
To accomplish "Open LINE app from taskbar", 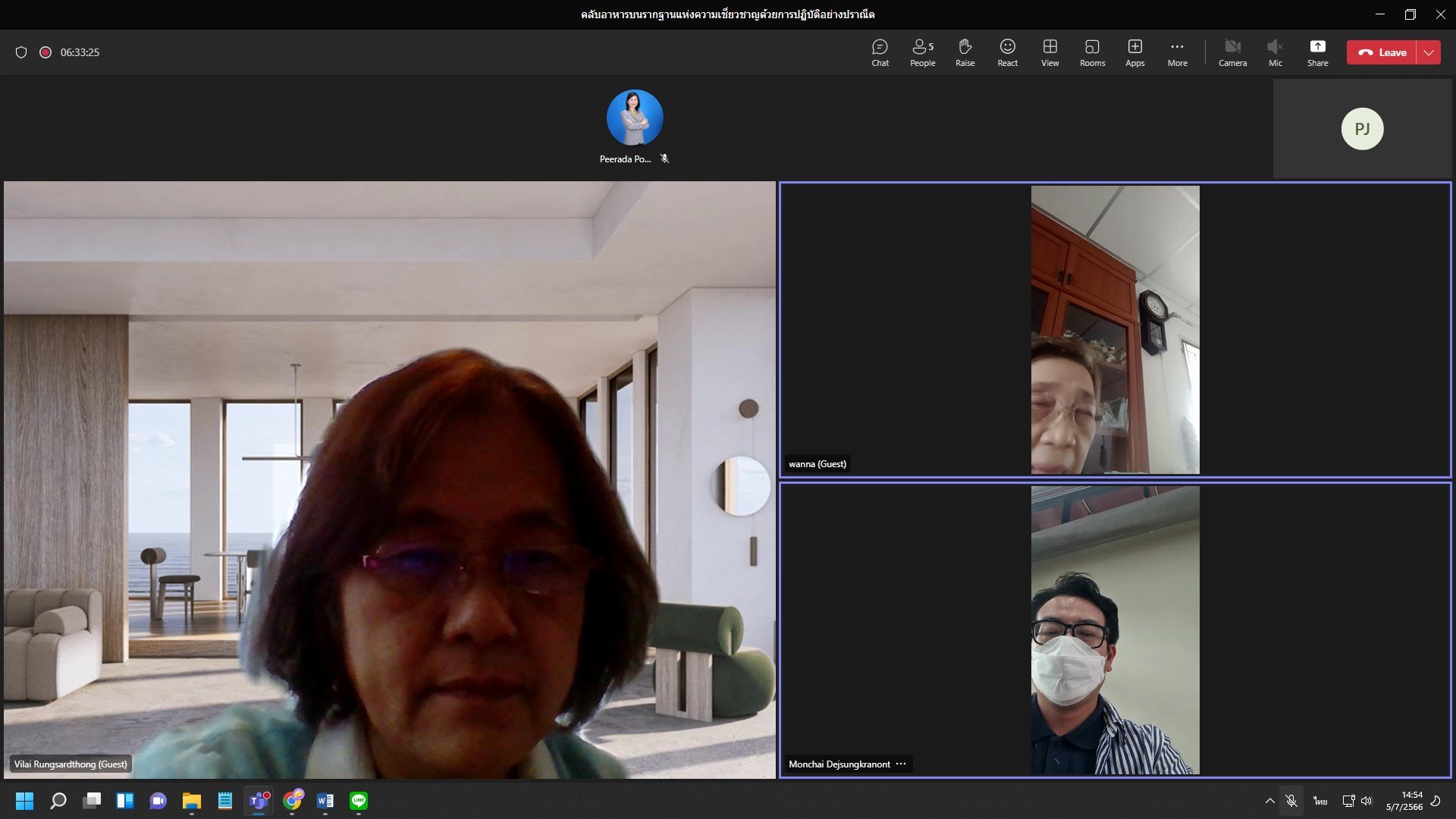I will click(x=359, y=801).
